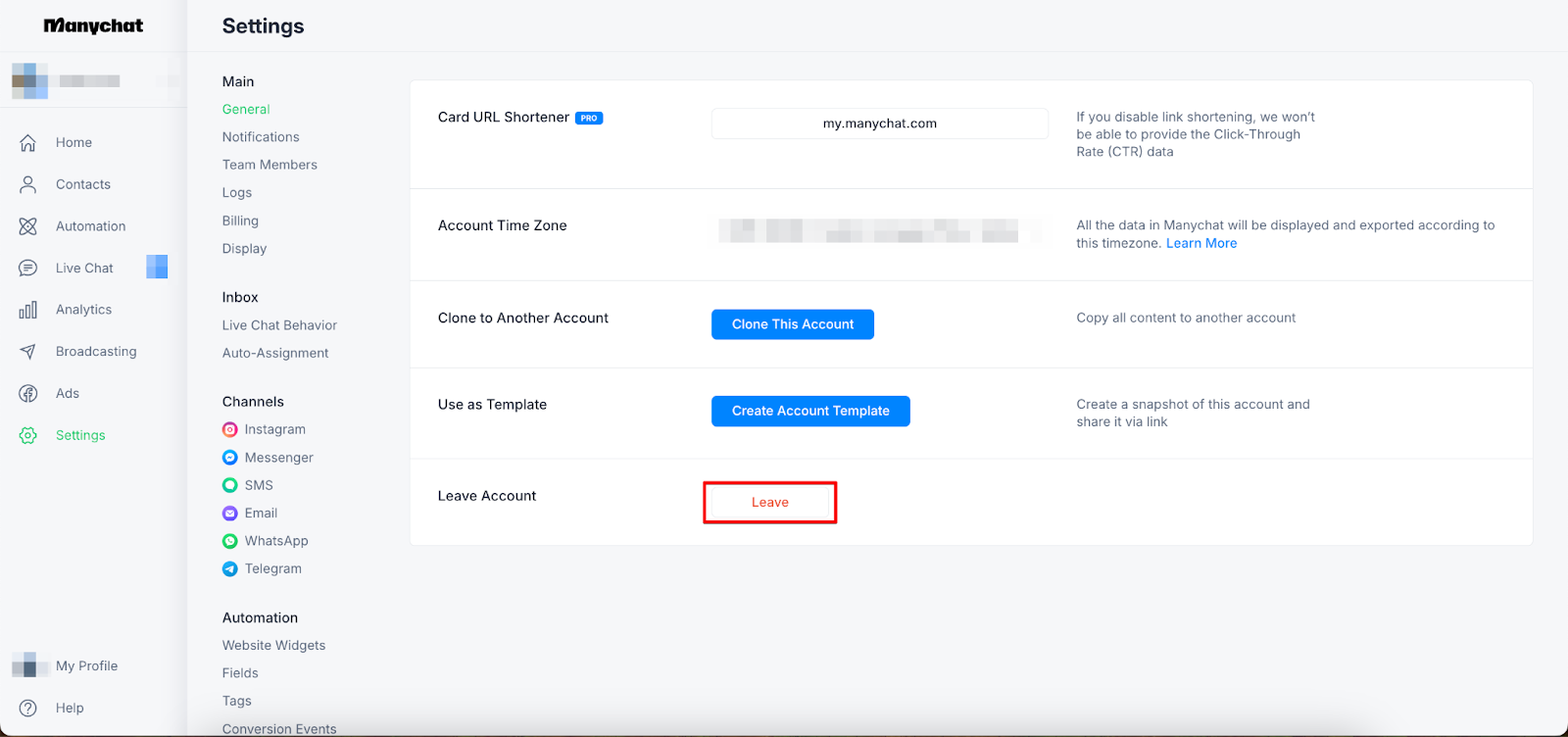Screen dimensions: 1568x737
Task: Click the Analytics bar chart icon
Action: [x=28, y=310]
